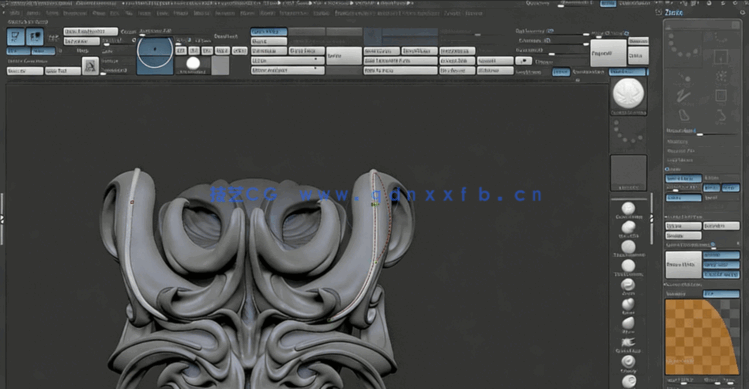Select the topmost sphere brush in the brush column
The width and height of the screenshot is (749, 389).
click(x=628, y=208)
